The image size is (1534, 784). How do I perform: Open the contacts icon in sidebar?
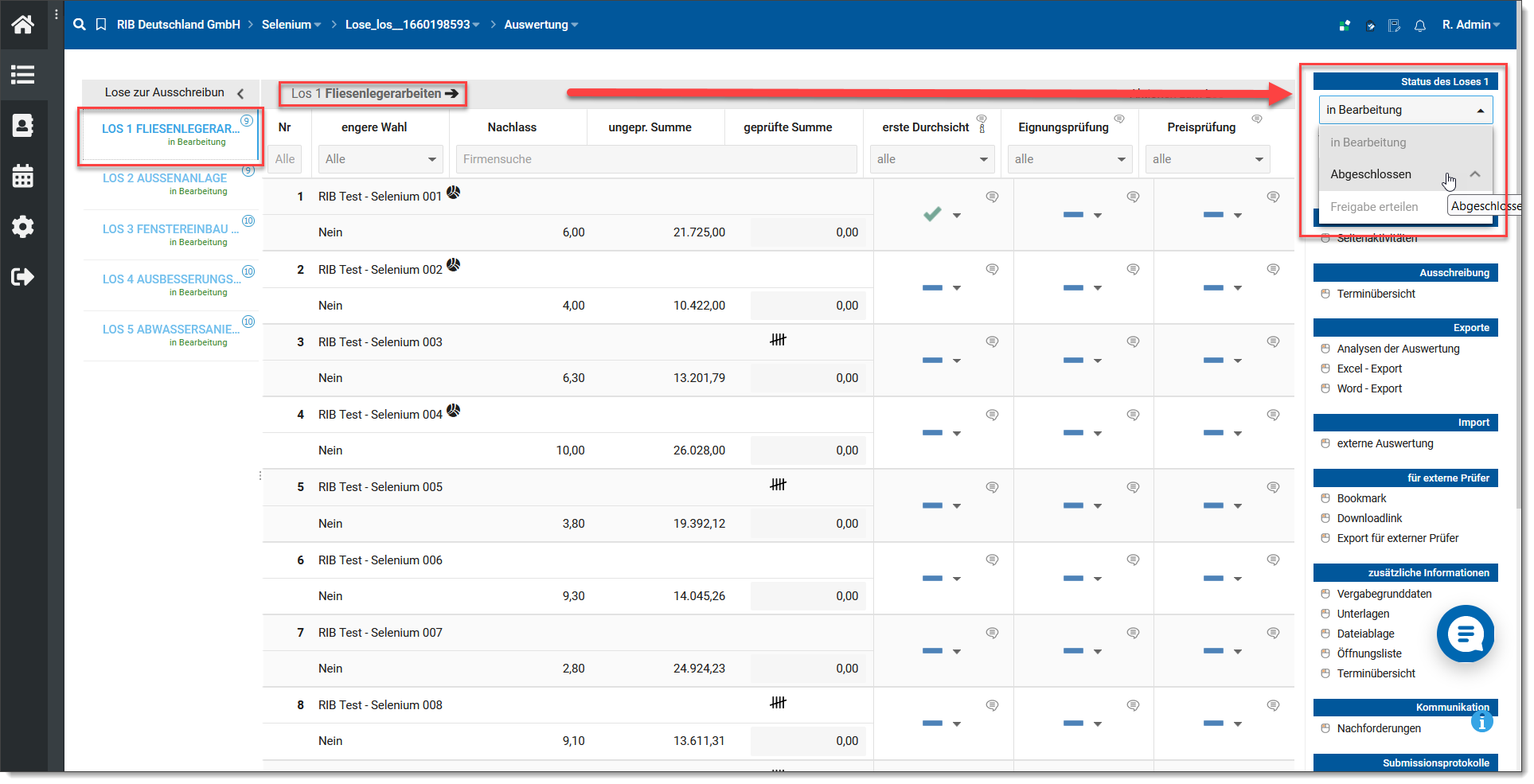22,125
